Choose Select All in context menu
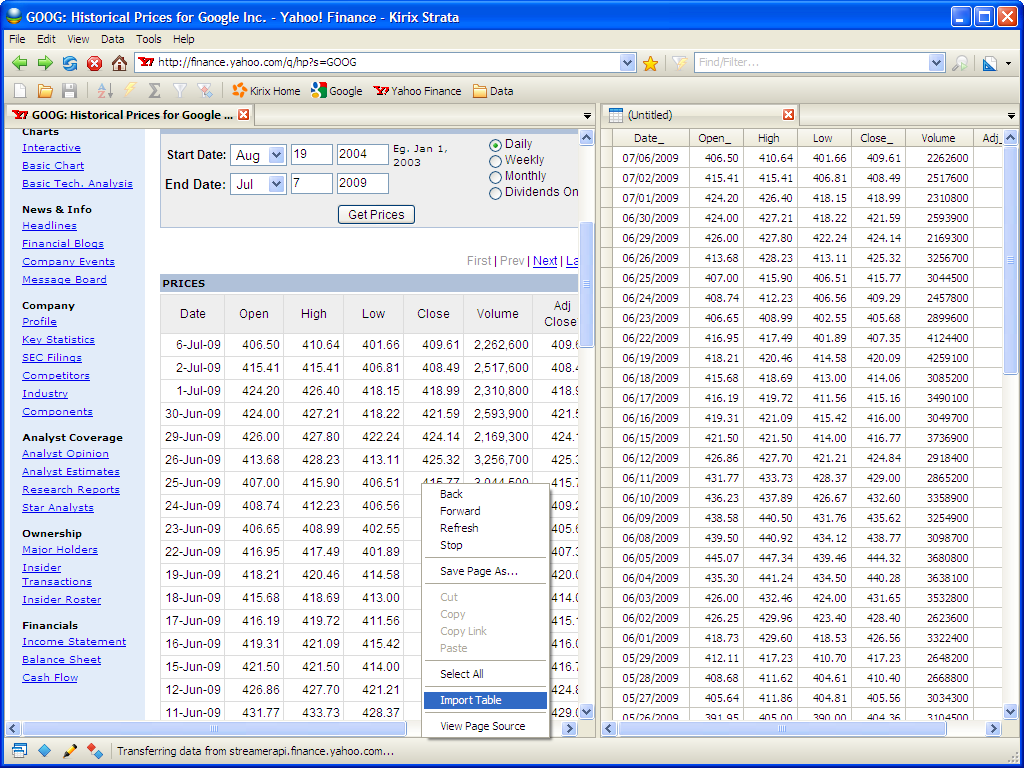The image size is (1024, 768). coord(485,674)
